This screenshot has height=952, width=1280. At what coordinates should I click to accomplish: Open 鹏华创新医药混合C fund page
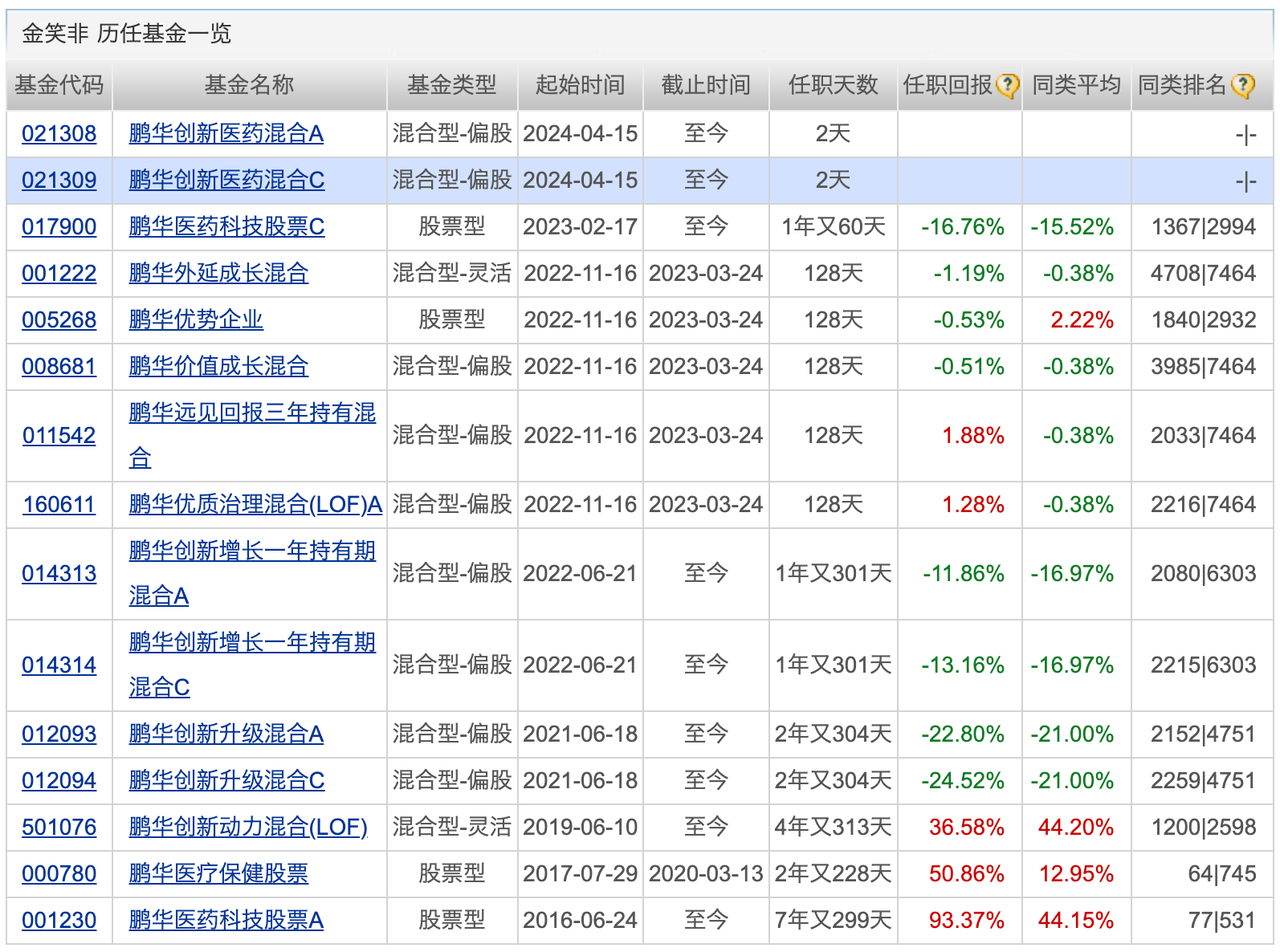tap(226, 180)
